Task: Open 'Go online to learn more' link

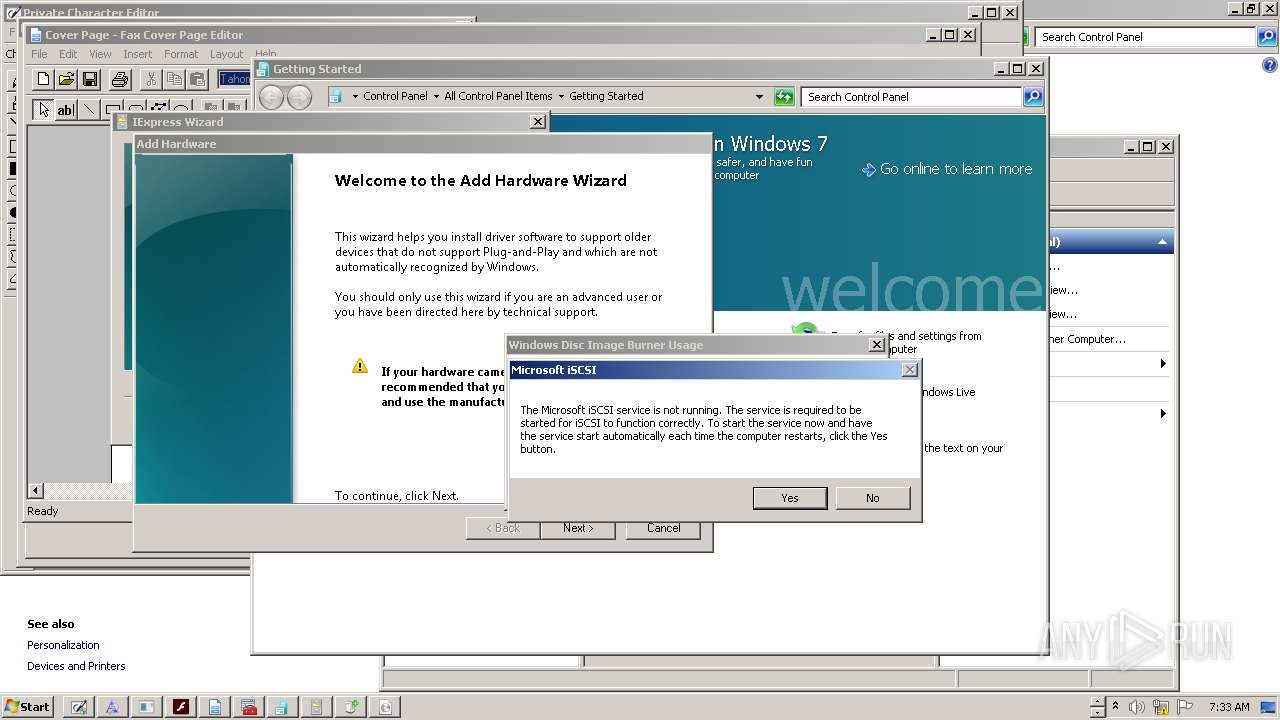Action: pos(947,169)
